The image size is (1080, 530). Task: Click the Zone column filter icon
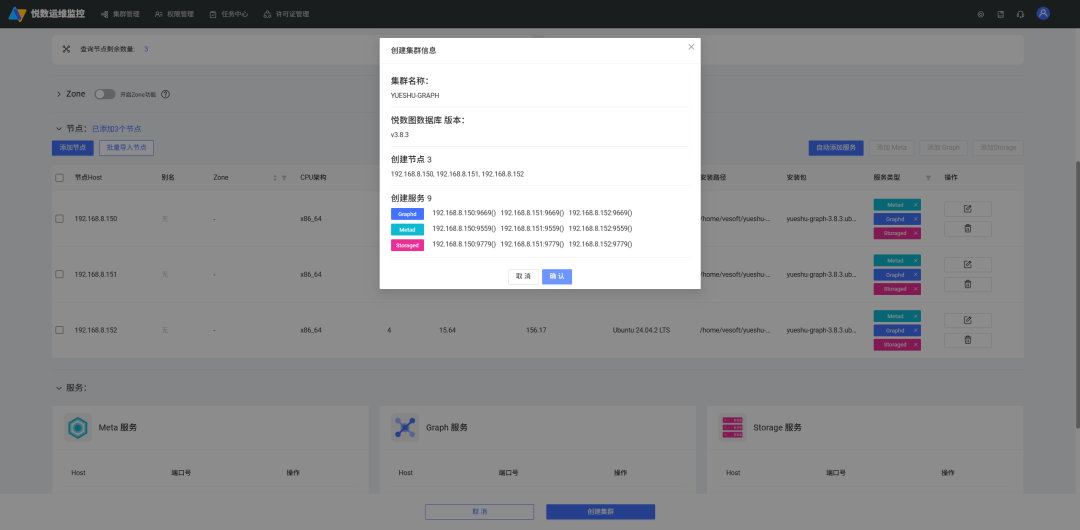[x=284, y=178]
